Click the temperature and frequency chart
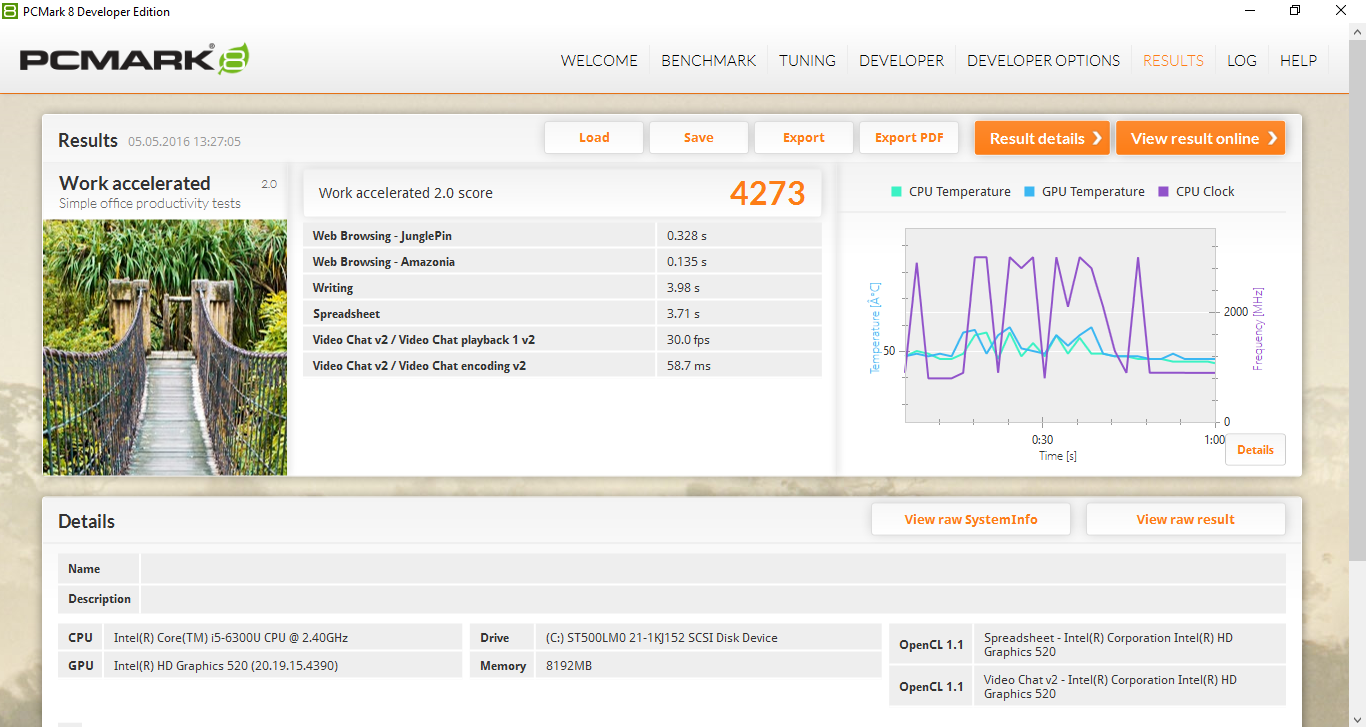Screen dimensions: 1366x727 1061,325
